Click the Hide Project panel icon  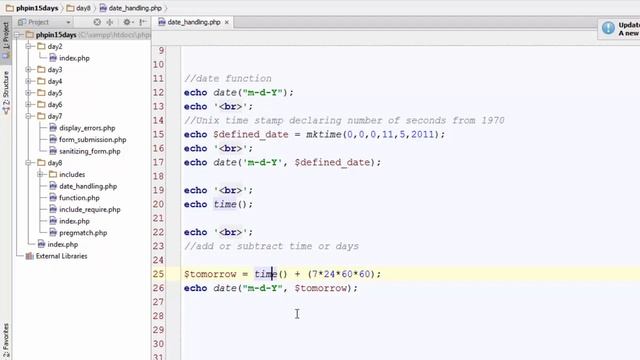point(142,22)
